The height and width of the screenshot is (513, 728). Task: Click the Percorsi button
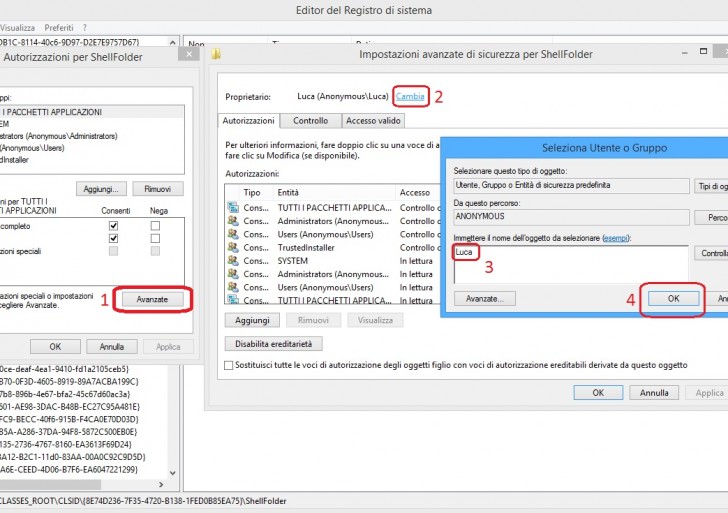pos(711,217)
